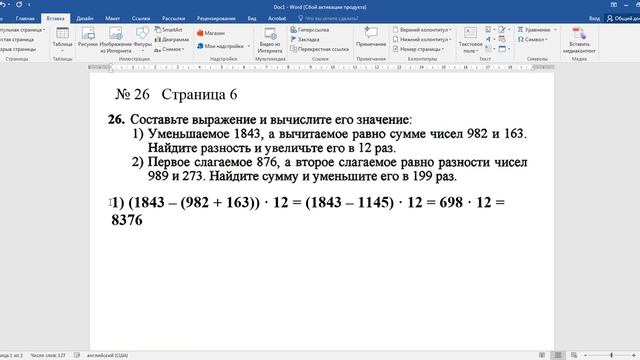Screen dimensions: 640x360
Task: Click the Redo icon in quick access toolbar
Action: click(19, 4)
